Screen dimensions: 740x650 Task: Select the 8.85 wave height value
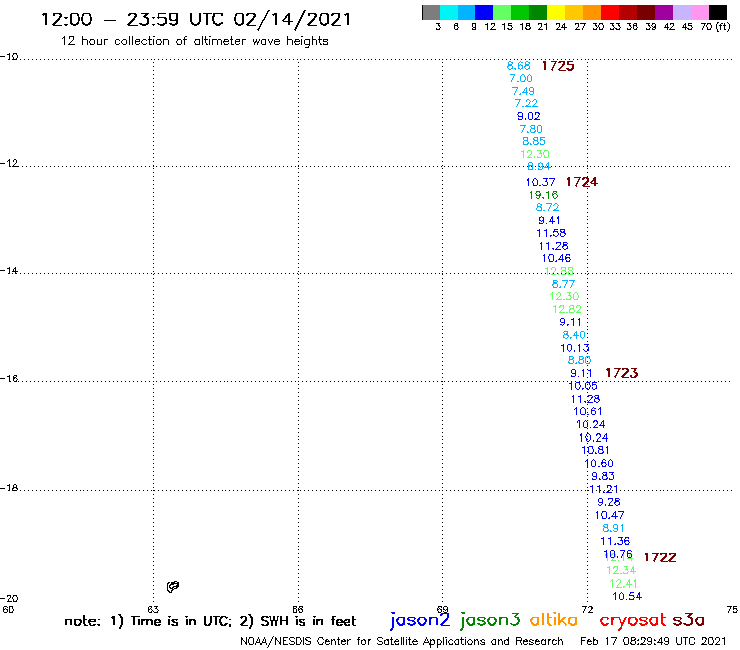point(534,141)
